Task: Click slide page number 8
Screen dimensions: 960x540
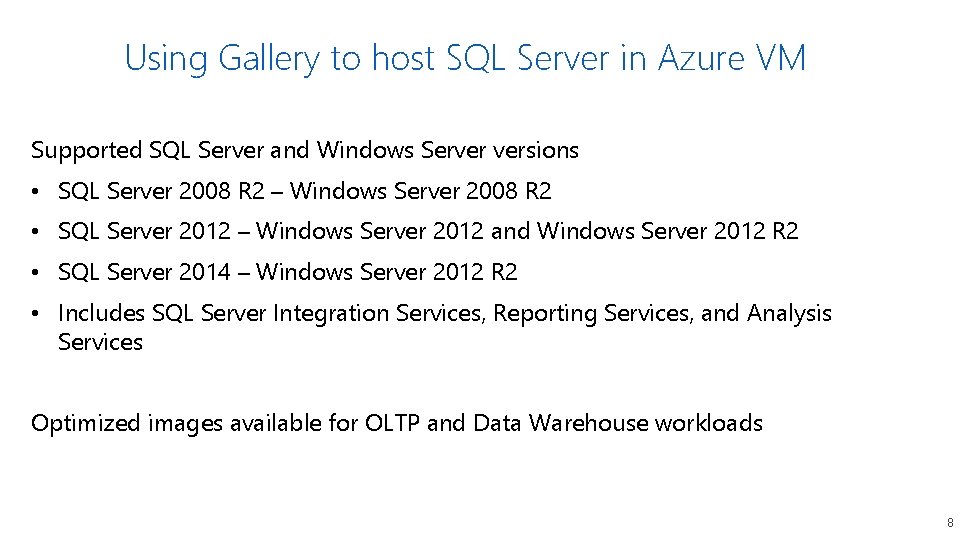Action: [950, 523]
